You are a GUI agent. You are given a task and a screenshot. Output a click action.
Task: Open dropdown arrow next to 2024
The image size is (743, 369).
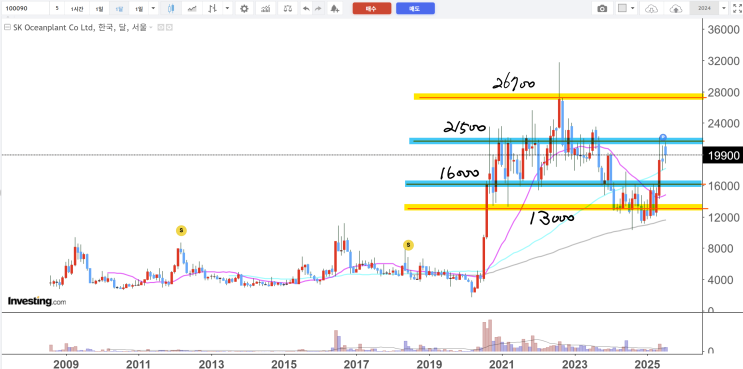[724, 9]
